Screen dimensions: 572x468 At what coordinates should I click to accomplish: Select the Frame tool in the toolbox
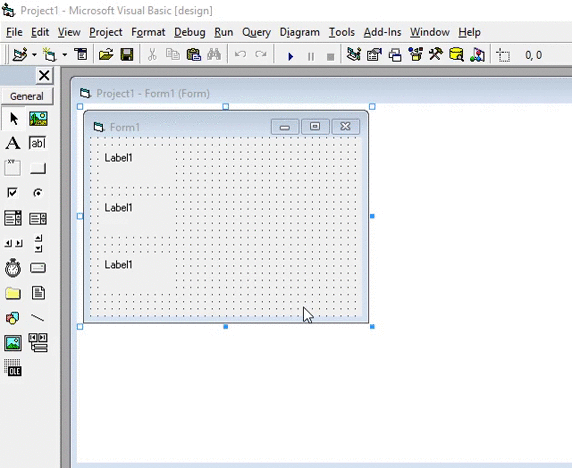13,168
